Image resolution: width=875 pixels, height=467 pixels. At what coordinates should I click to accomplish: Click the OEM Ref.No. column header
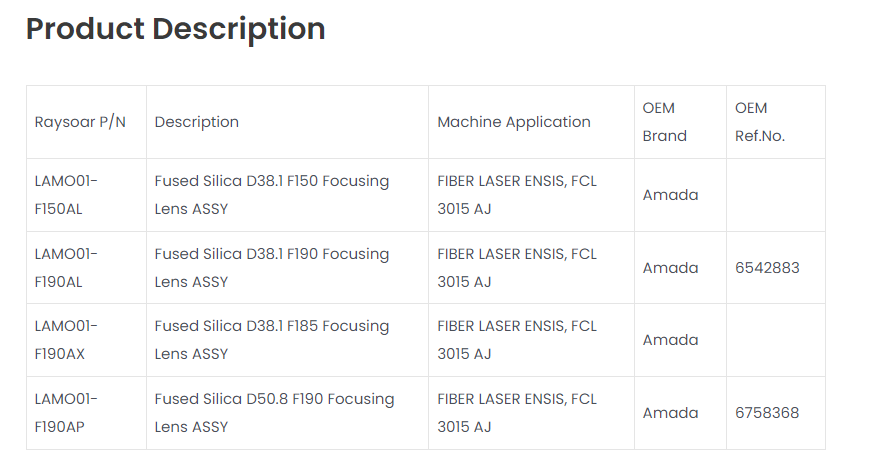759,122
